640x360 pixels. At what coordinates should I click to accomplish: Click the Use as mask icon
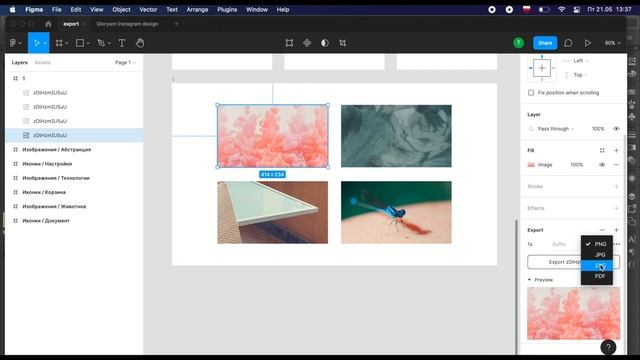click(x=325, y=43)
